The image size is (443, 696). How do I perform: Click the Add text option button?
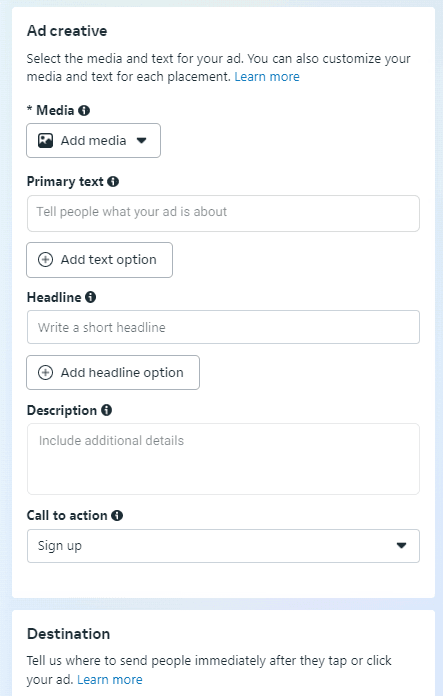(x=99, y=260)
